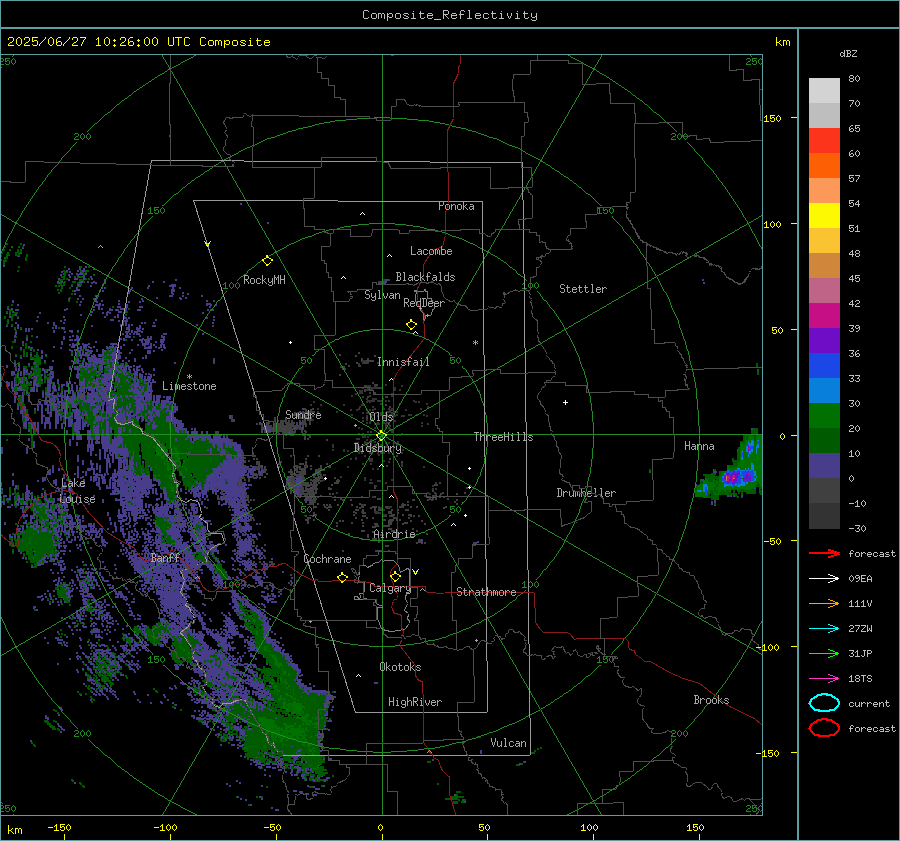Screen dimensions: 900x841
Task: Click the red forecast ellipse legend icon
Action: tap(824, 728)
